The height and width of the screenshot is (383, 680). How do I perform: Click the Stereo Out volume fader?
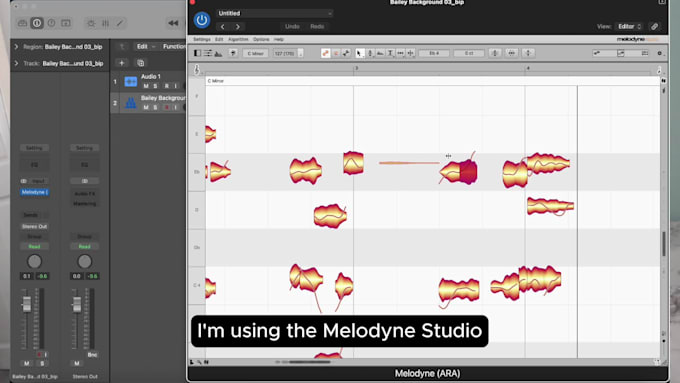77,304
